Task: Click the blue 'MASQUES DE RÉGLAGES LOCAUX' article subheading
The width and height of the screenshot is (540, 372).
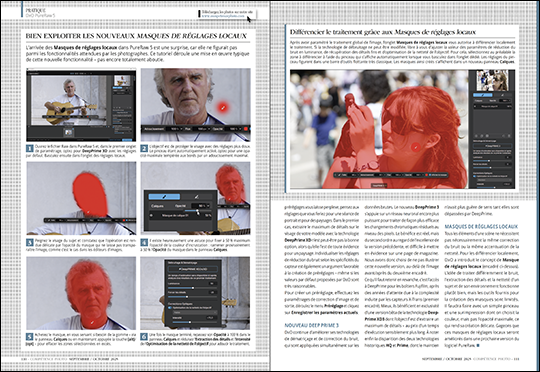Action: (x=481, y=227)
